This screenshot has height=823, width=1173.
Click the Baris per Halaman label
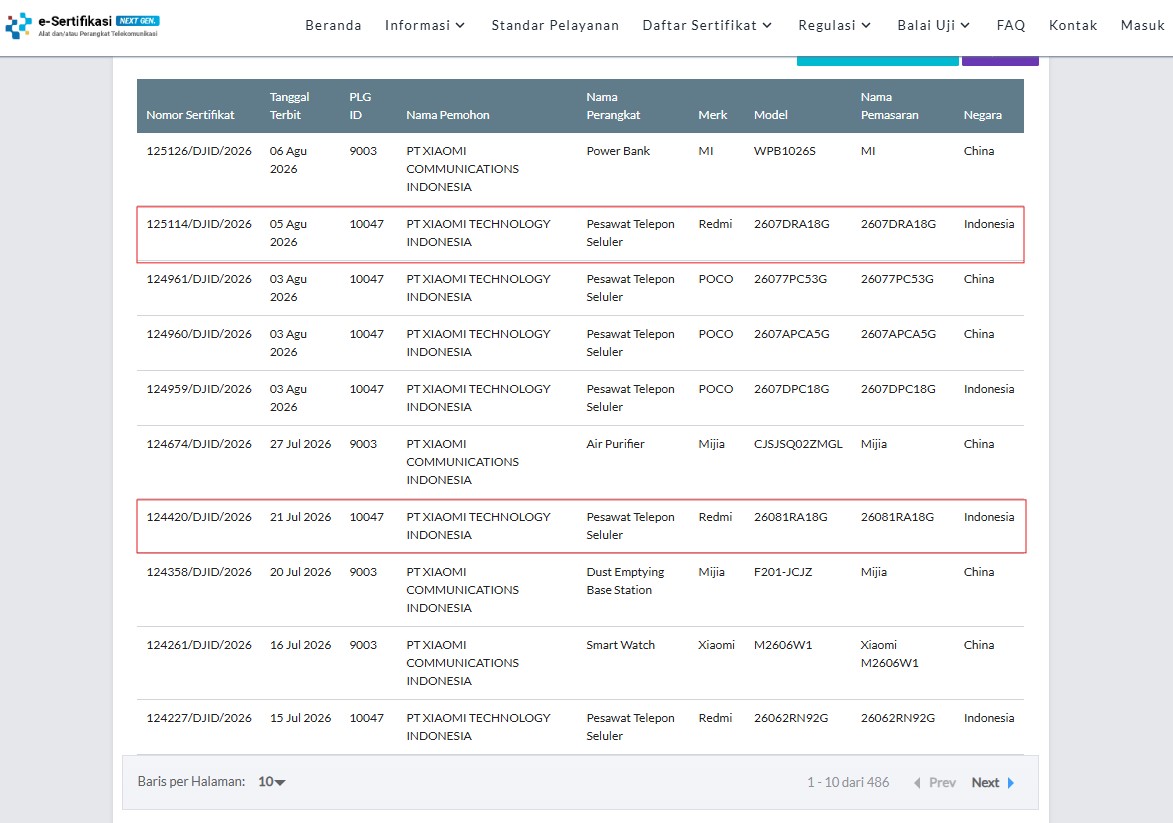click(x=192, y=781)
